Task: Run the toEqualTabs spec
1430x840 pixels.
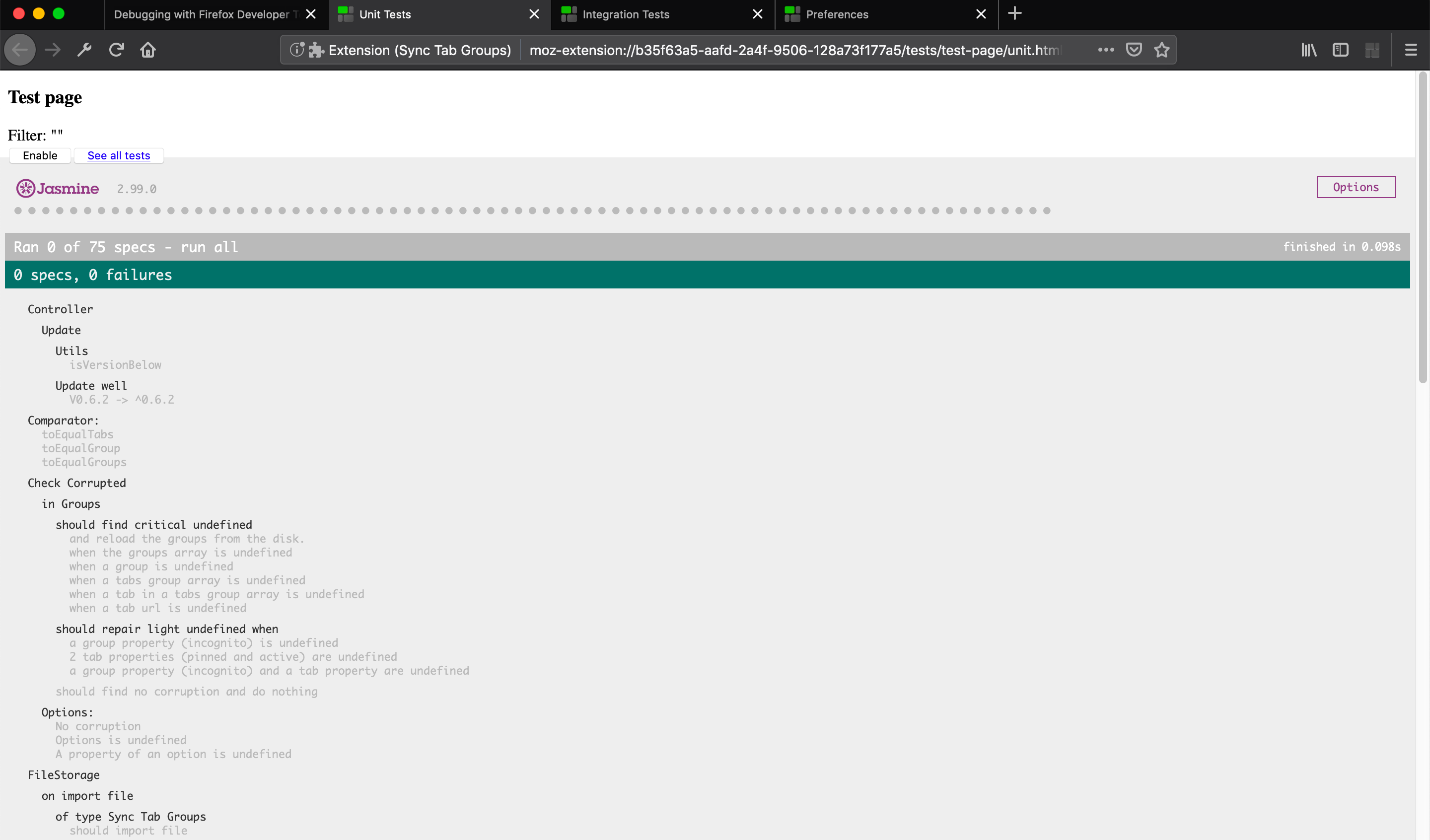Action: (x=77, y=434)
